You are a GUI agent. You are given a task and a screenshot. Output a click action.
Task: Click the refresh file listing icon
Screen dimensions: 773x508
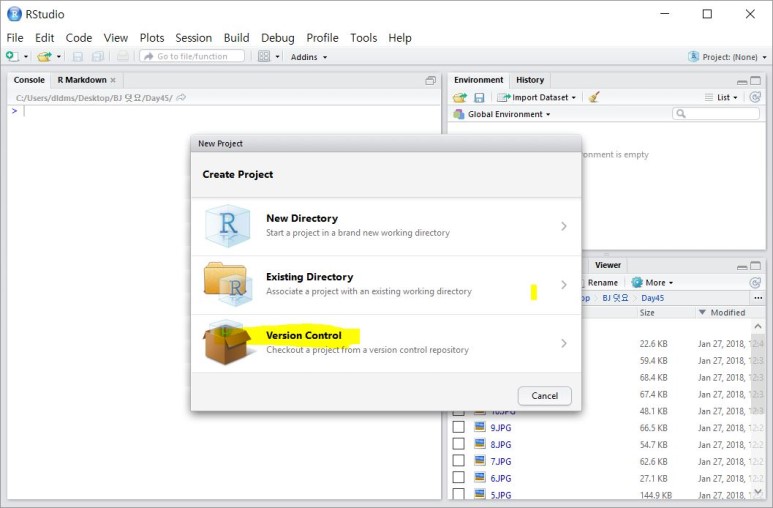tap(755, 283)
